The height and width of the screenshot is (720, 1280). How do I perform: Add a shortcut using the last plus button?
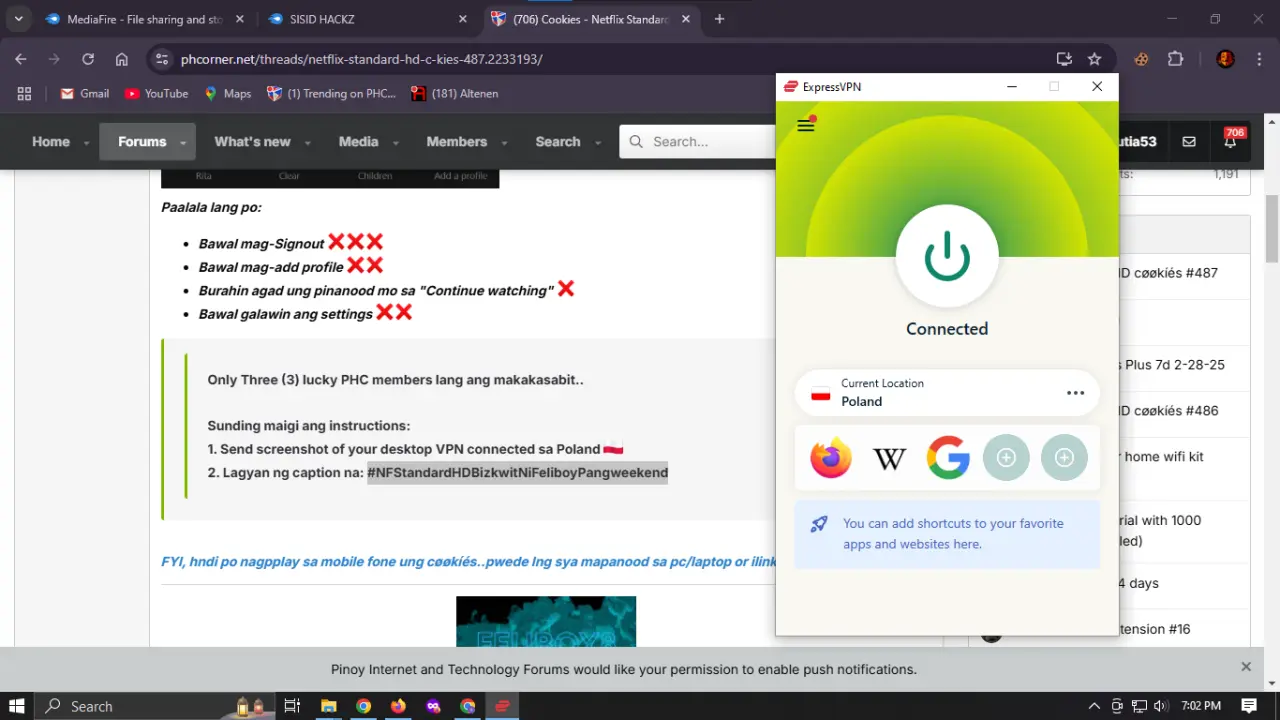pos(1064,458)
